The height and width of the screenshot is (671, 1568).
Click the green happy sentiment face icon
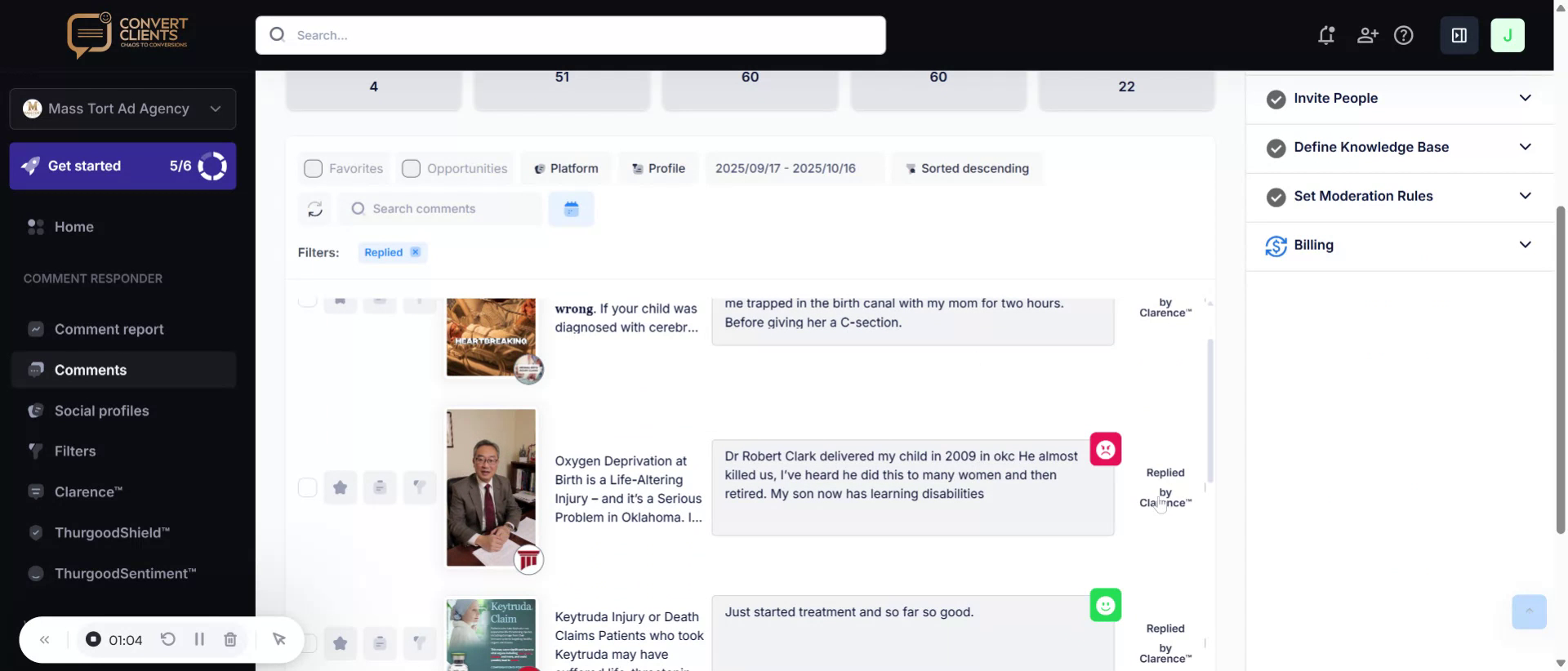pyautogui.click(x=1106, y=605)
